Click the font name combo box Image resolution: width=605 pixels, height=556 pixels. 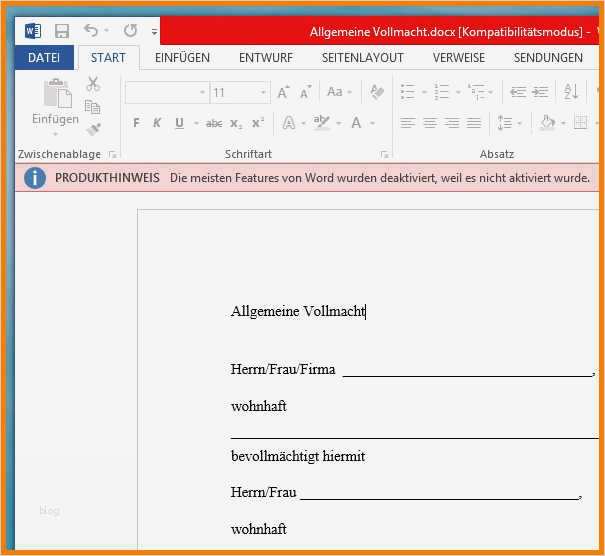pos(166,92)
